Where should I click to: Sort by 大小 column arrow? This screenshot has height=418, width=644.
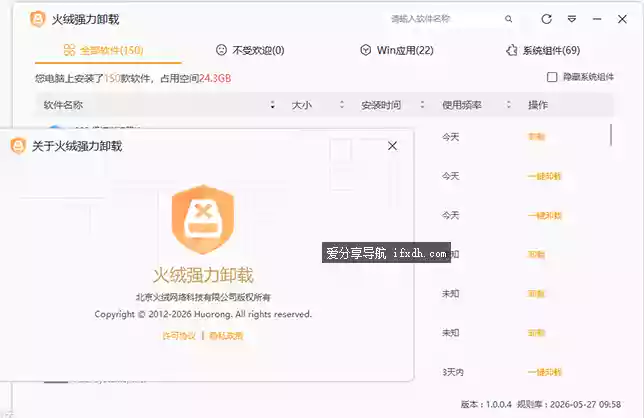[x=342, y=105]
